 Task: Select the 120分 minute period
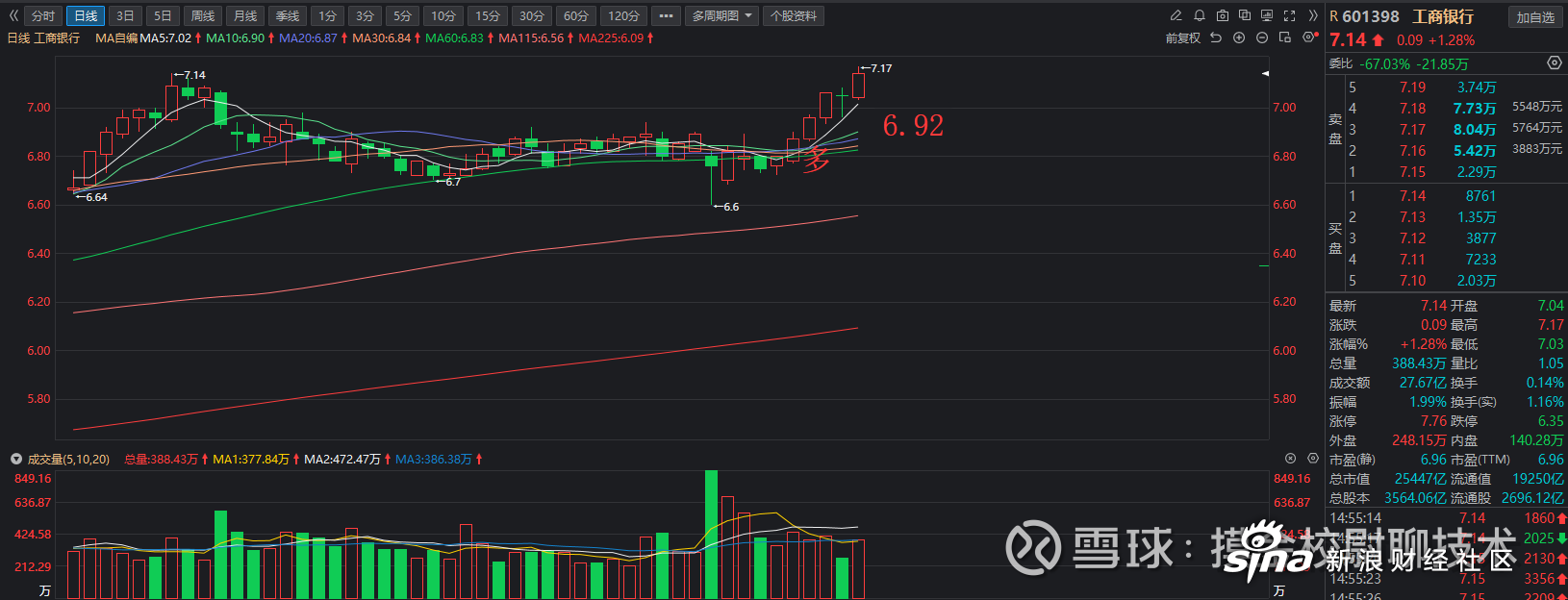623,15
